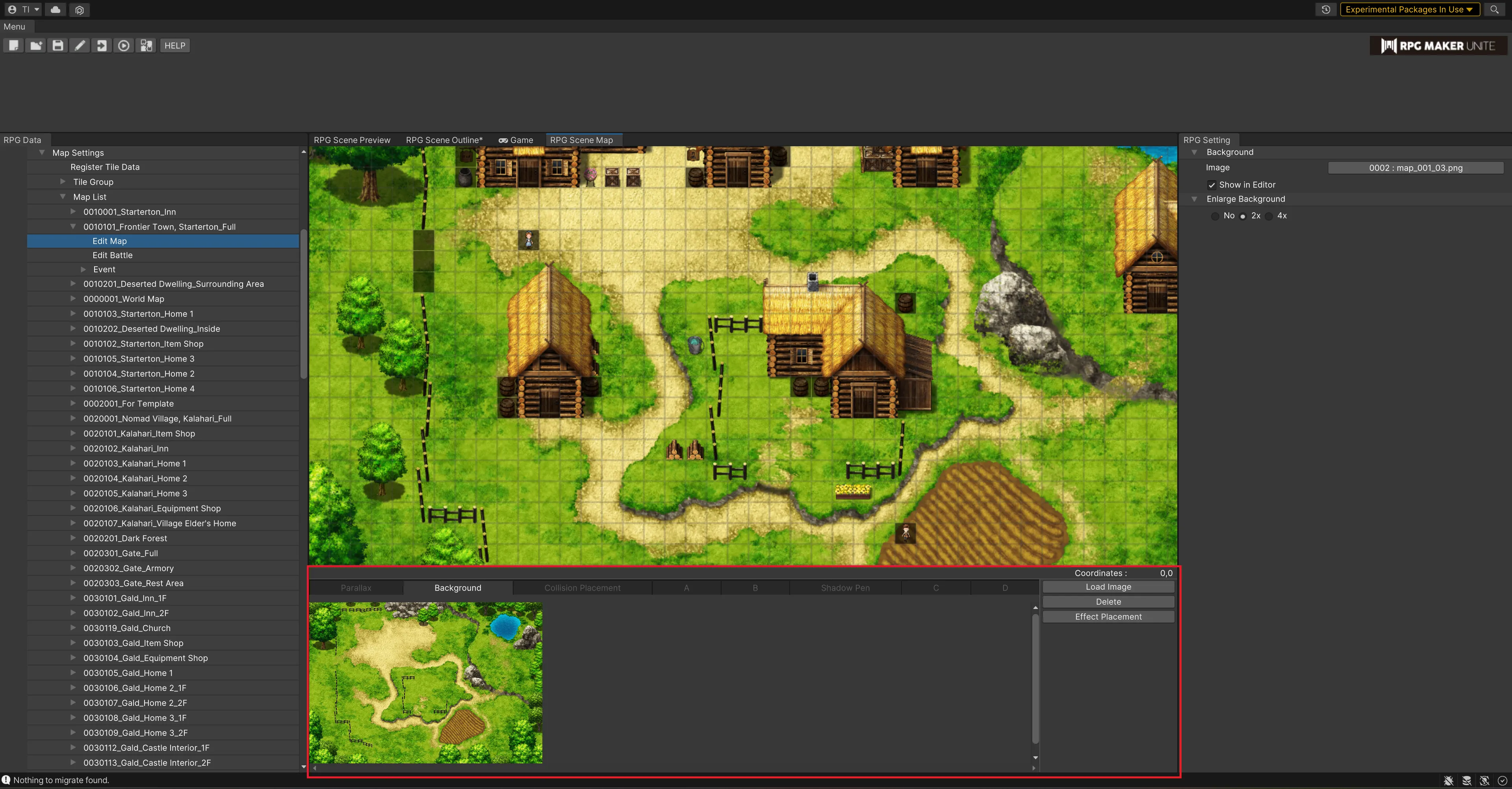Select the 4x enlarge background option
The height and width of the screenshot is (789, 1512).
1270,216
